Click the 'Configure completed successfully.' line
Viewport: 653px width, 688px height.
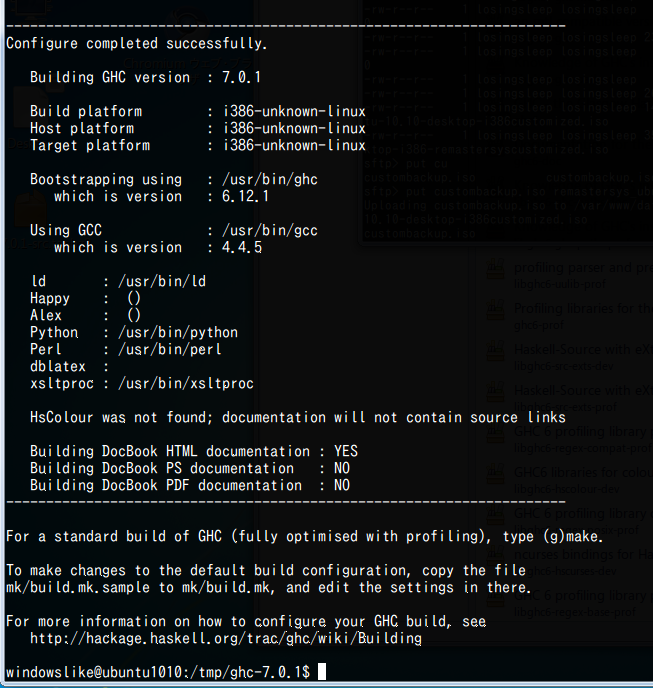(136, 43)
